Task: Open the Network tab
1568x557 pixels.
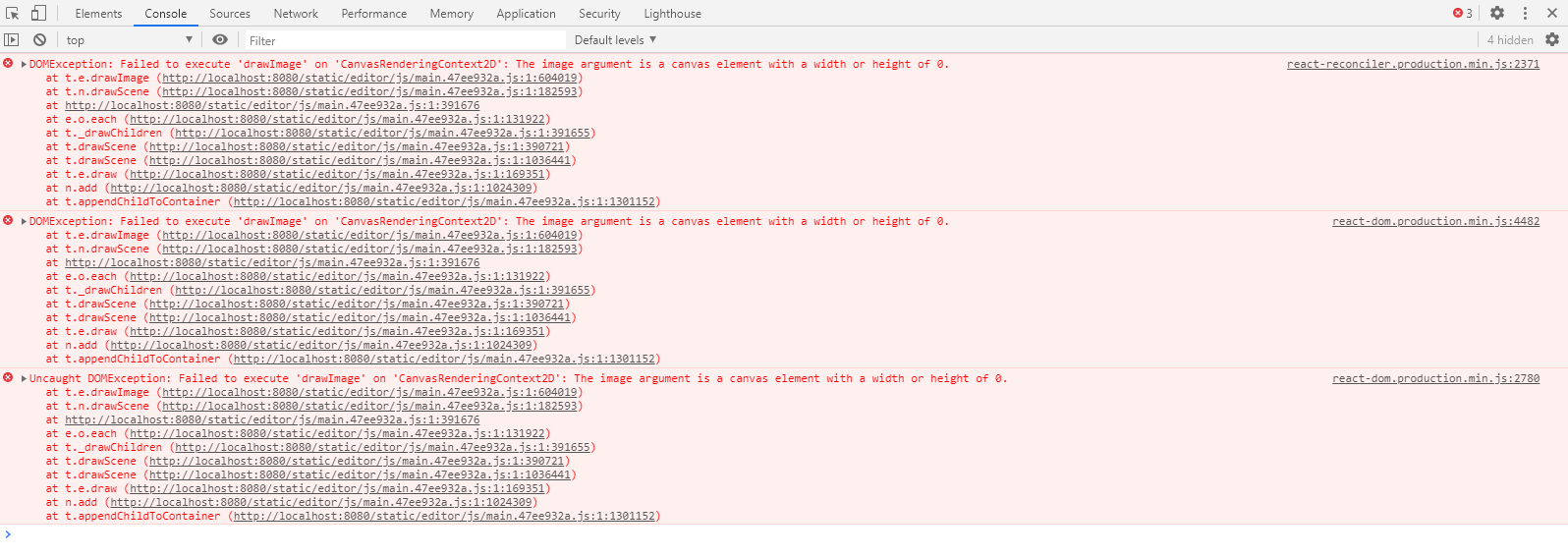Action: (x=296, y=13)
